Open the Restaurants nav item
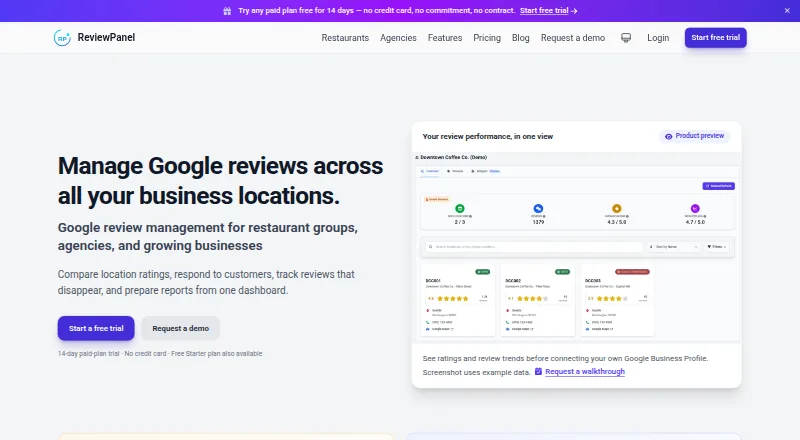800x440 pixels. tap(345, 38)
